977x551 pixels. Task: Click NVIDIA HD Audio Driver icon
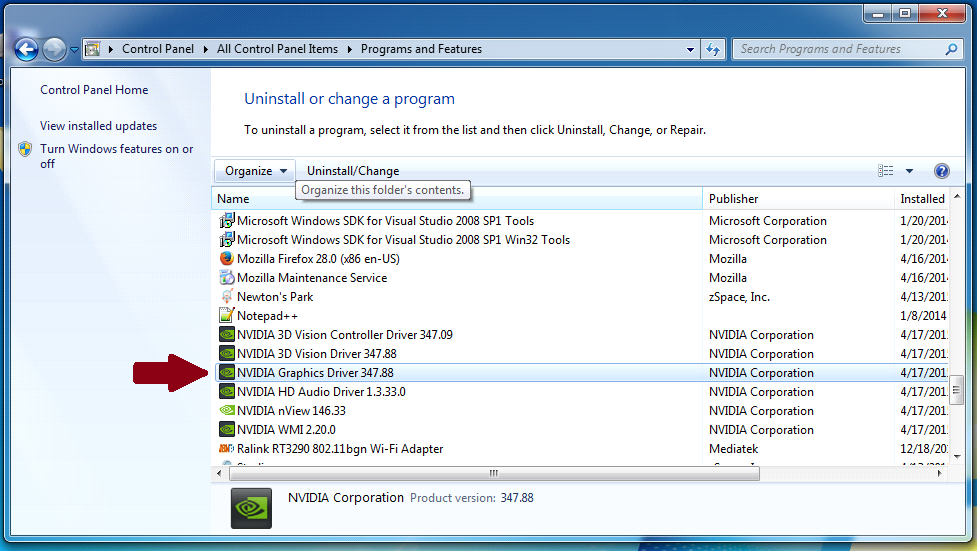[227, 391]
